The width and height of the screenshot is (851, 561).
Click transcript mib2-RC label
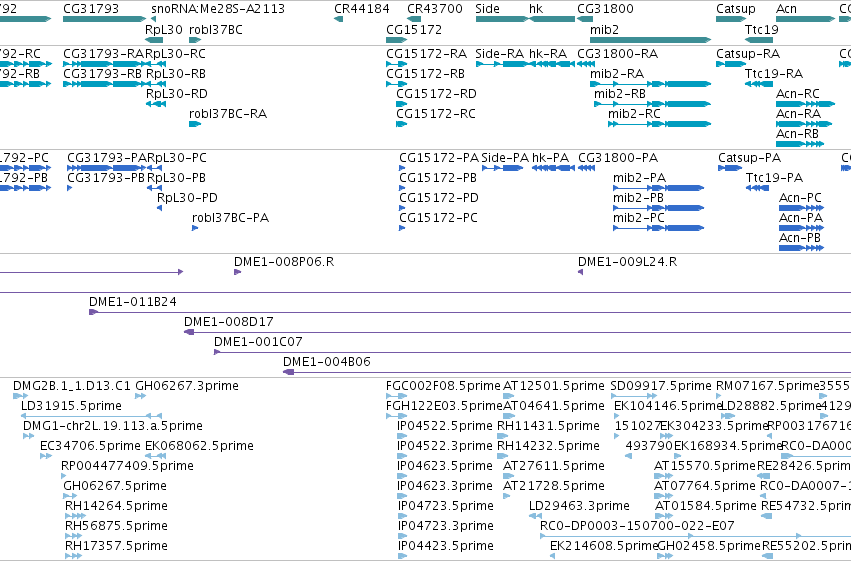tap(634, 114)
